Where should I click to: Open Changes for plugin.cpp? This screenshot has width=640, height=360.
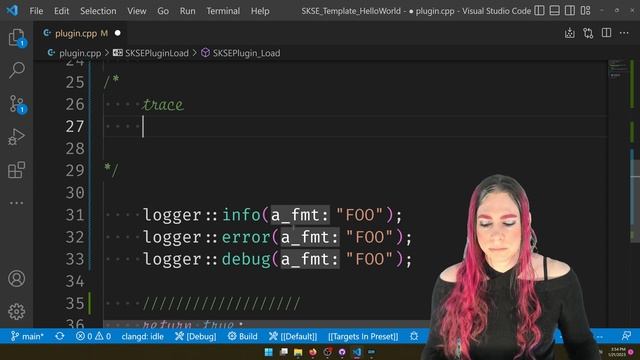click(x=588, y=33)
